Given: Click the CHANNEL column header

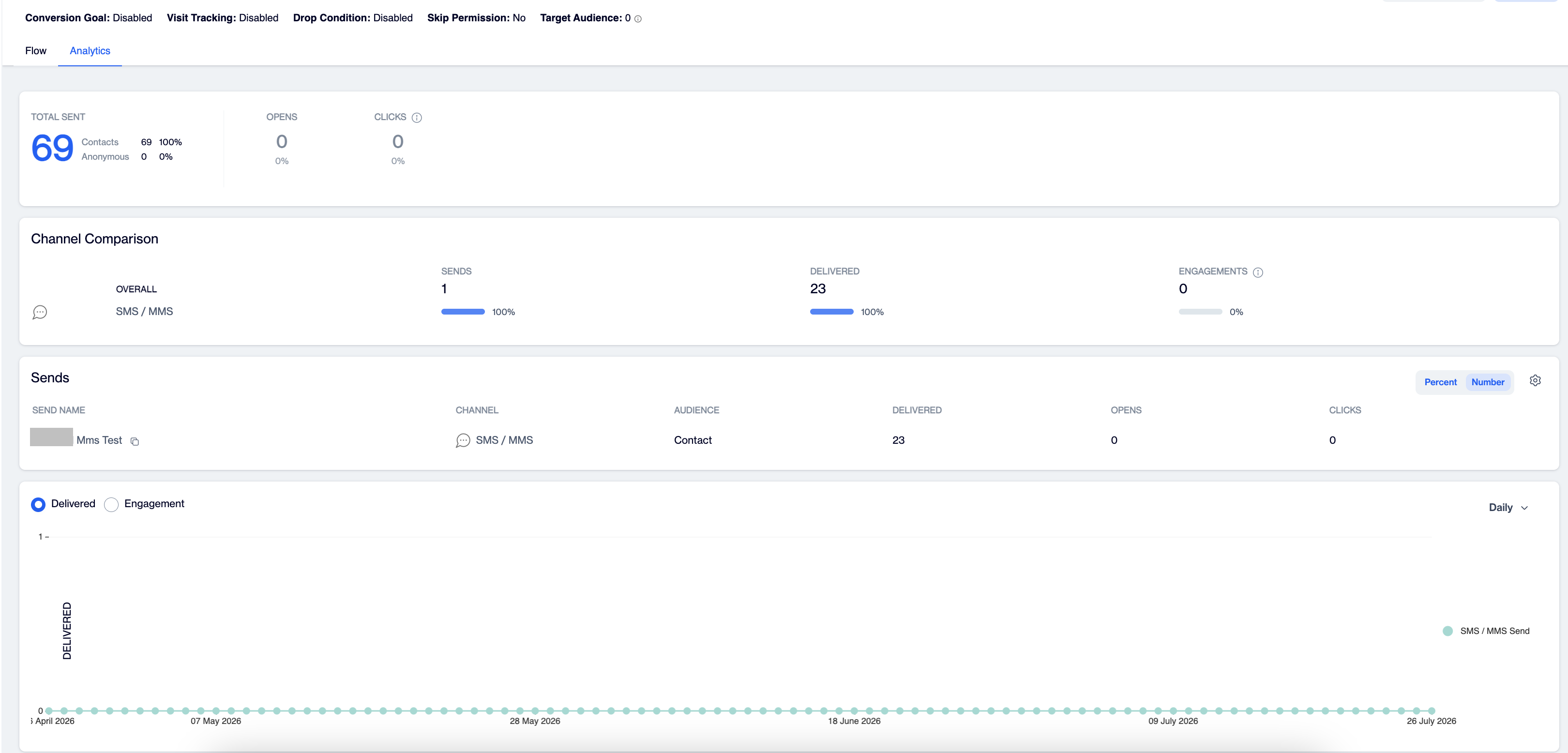Looking at the screenshot, I should [x=477, y=410].
